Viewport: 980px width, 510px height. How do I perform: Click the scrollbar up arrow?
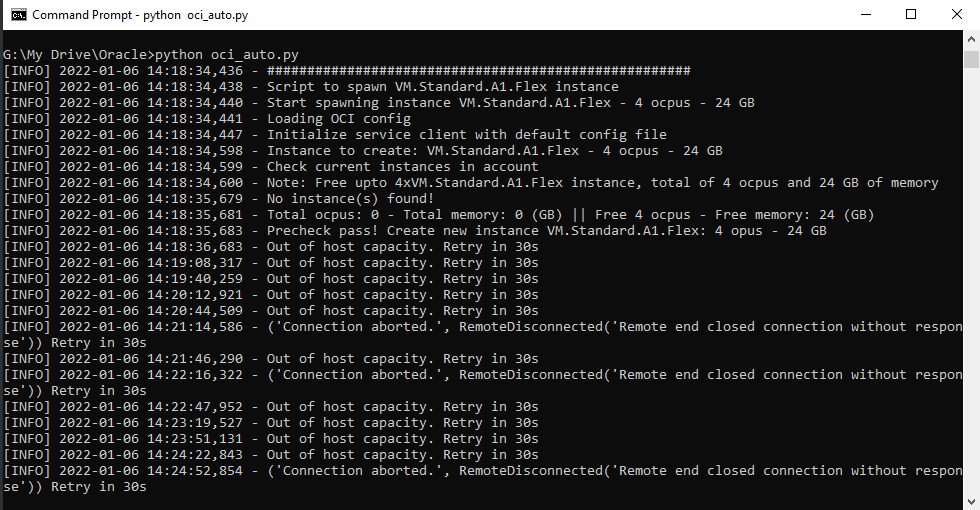[971, 39]
